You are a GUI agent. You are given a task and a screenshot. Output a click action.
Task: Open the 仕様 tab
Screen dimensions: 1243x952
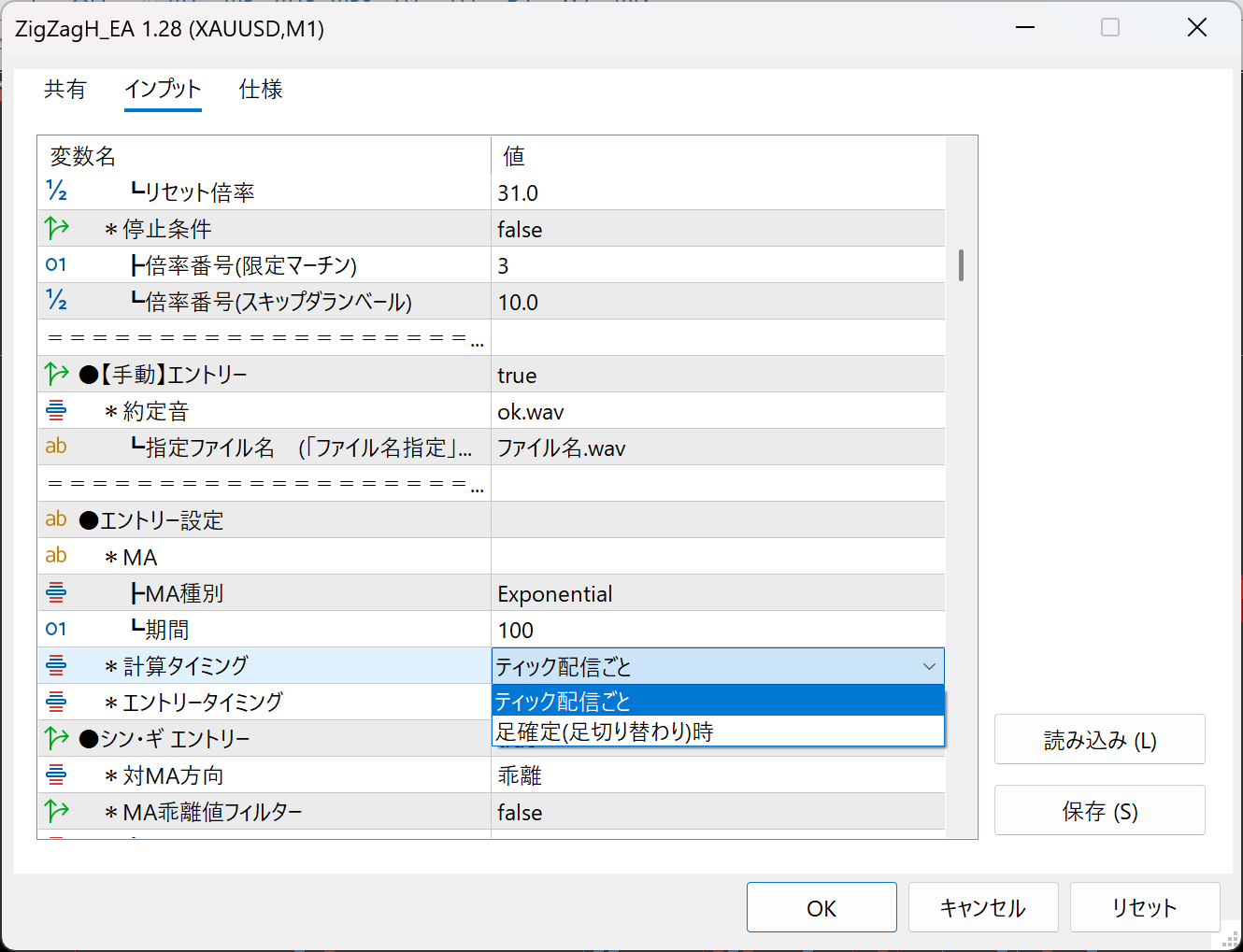(261, 90)
